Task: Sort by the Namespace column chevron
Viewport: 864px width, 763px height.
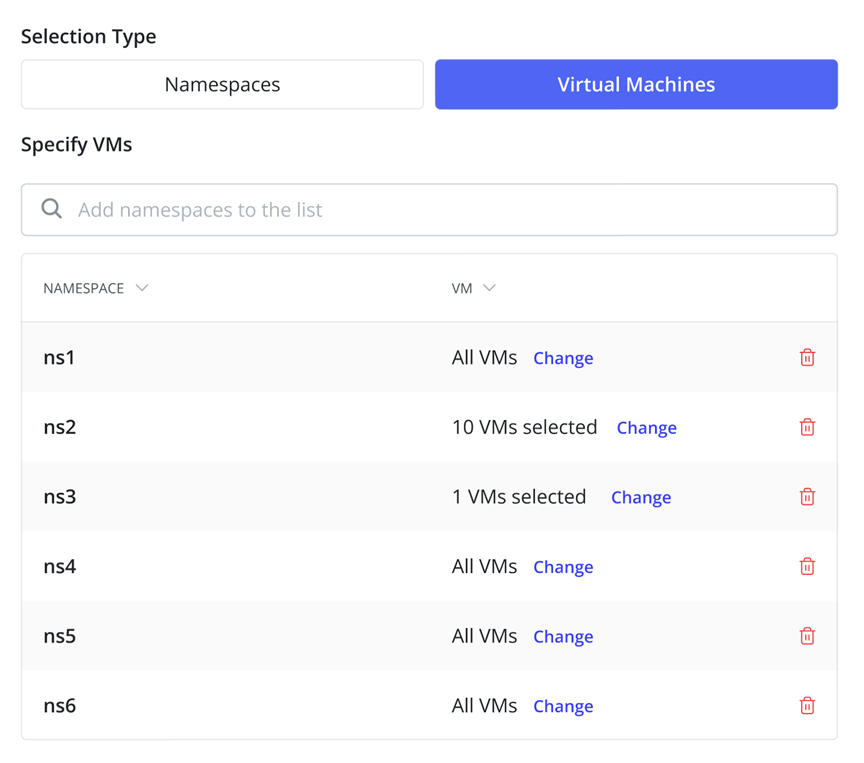Action: pos(142,288)
